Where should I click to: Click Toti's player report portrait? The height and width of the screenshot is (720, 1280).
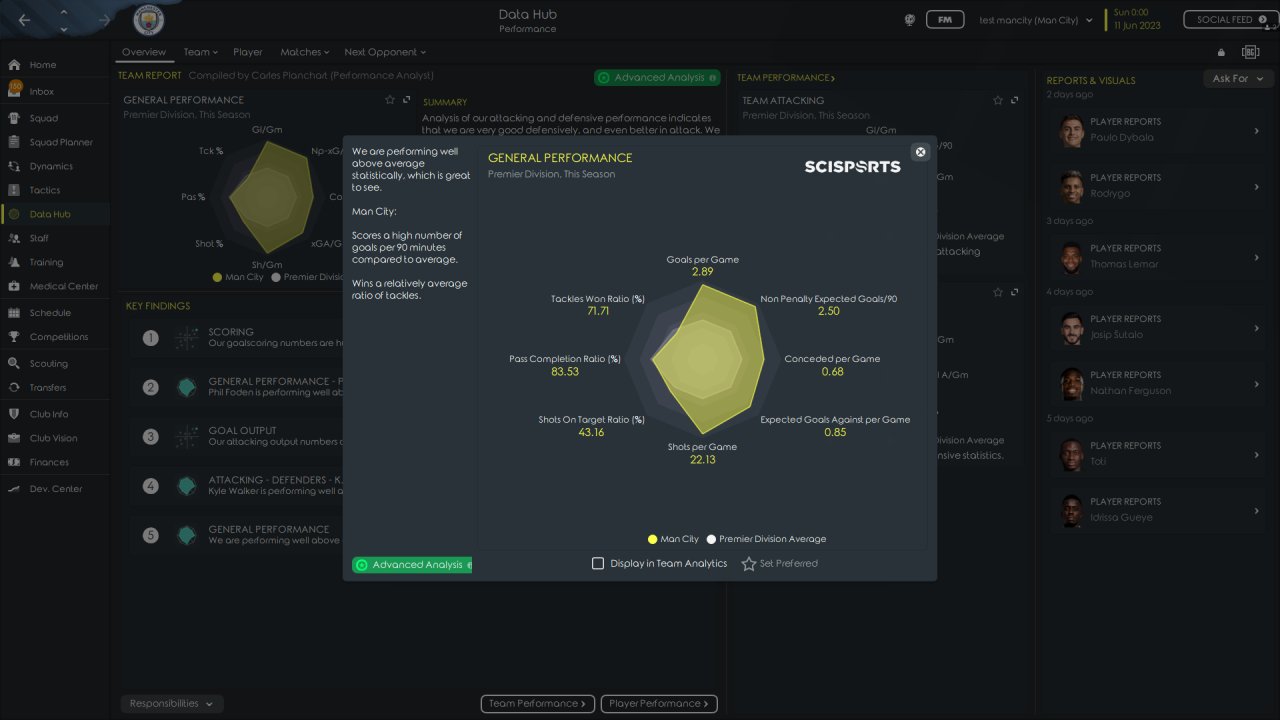click(1072, 454)
